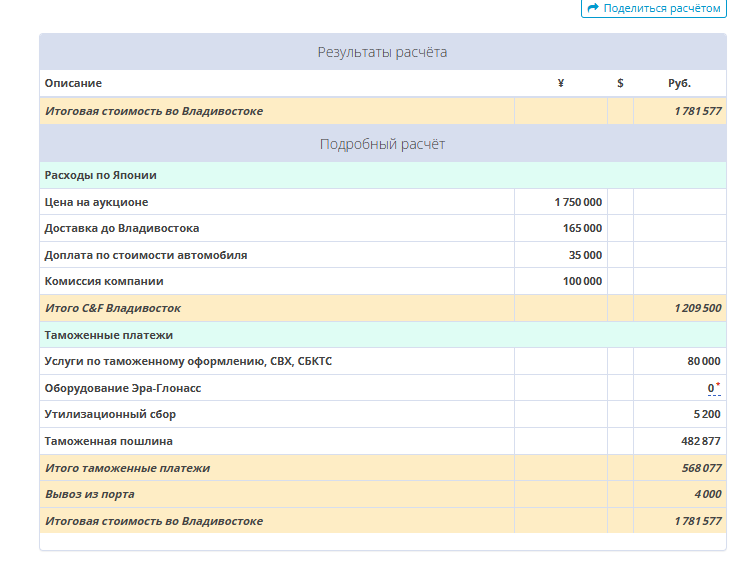Select the Расходы по Японии section row
The image size is (754, 563).
(x=383, y=175)
